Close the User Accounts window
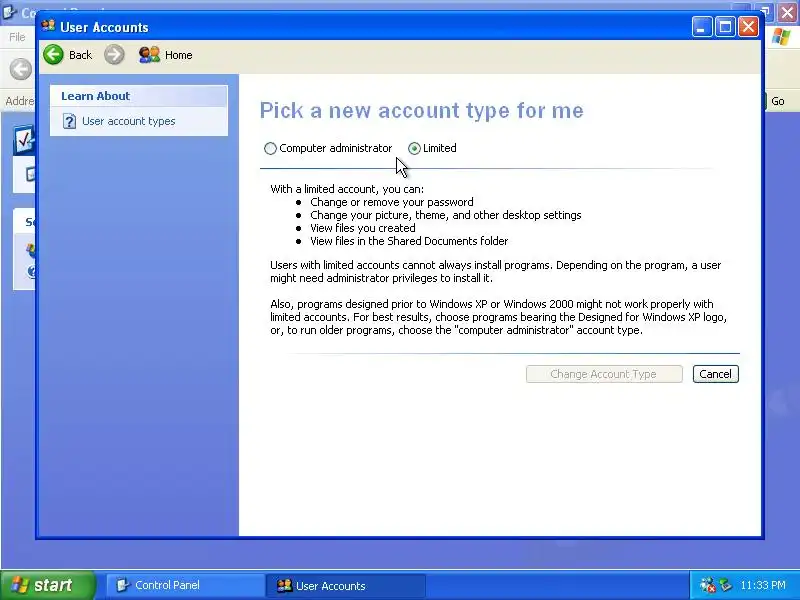Screen dimensions: 800x600 pyautogui.click(x=748, y=27)
